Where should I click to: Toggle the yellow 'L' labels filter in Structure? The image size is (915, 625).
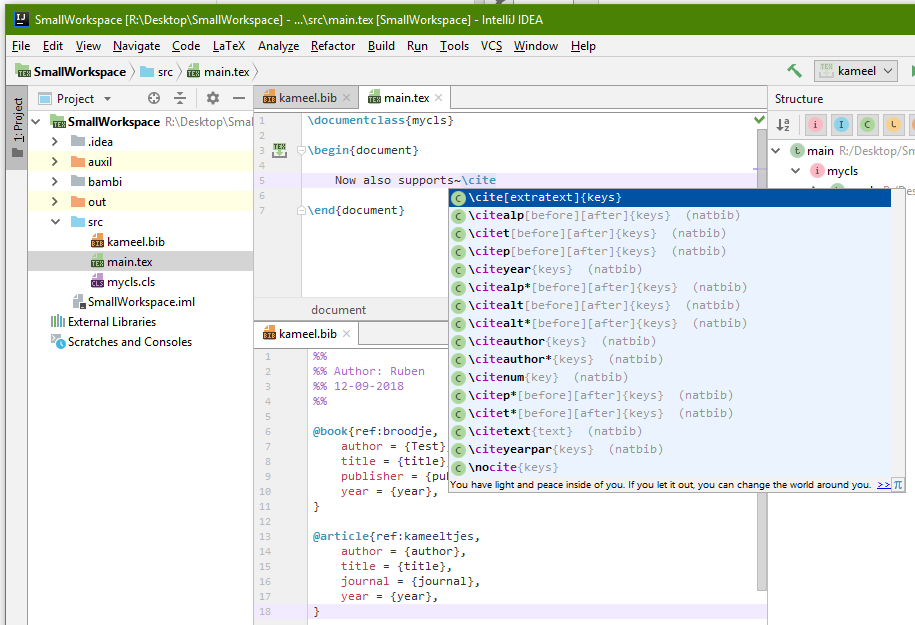pos(893,124)
